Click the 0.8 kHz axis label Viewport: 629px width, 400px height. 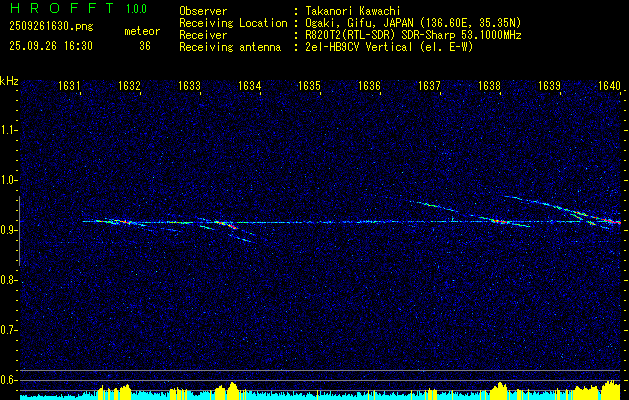[x=8, y=280]
